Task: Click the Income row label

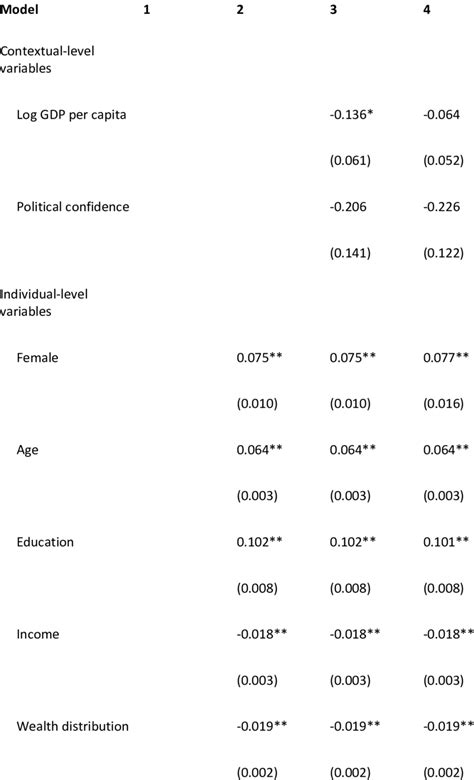Action: point(38,634)
